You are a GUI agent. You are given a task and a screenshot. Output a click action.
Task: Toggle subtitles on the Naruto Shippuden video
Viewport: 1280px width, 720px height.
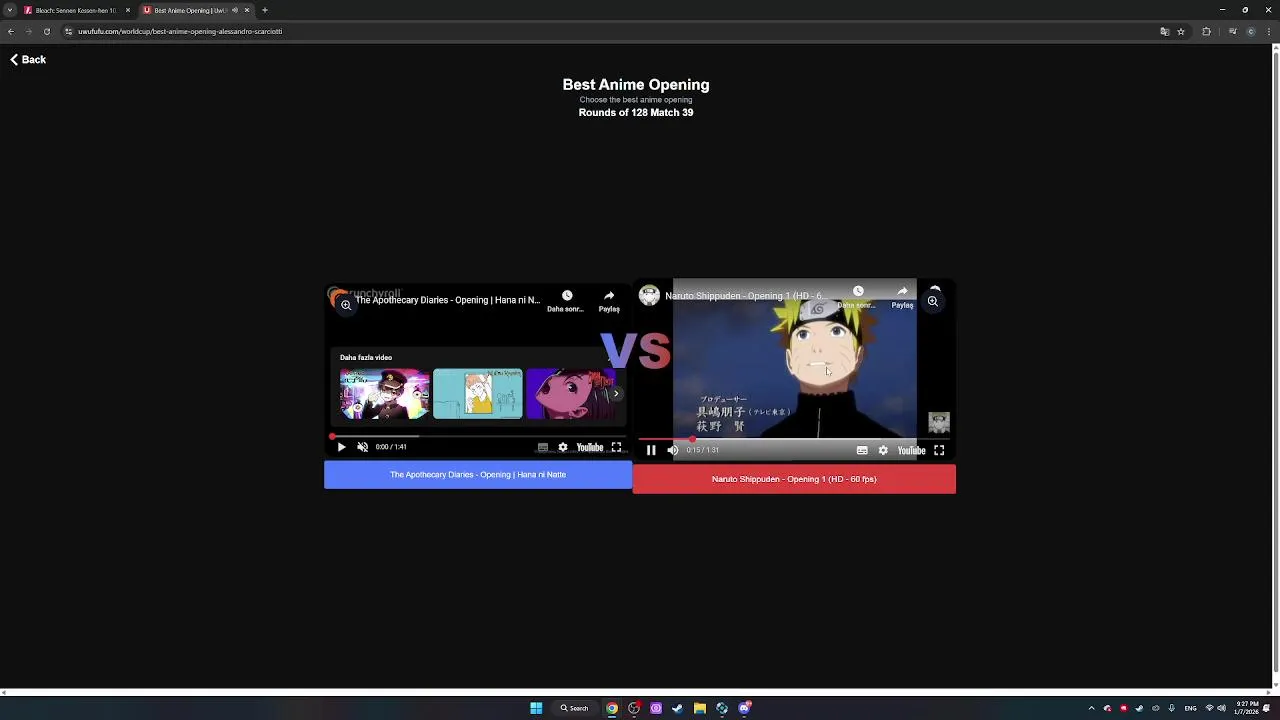(x=862, y=450)
